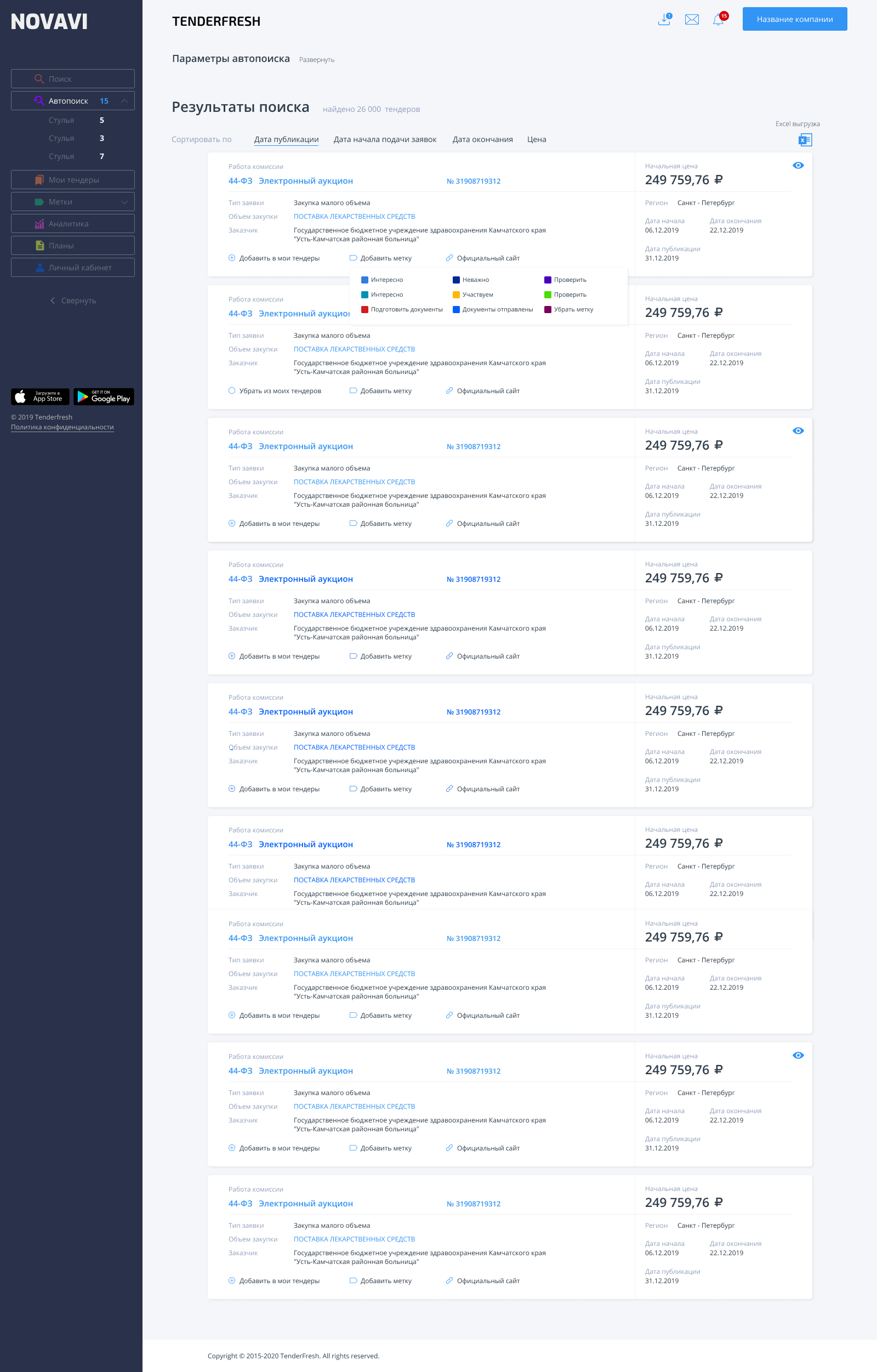
Task: Sort by Дата публикации
Action: tap(287, 140)
